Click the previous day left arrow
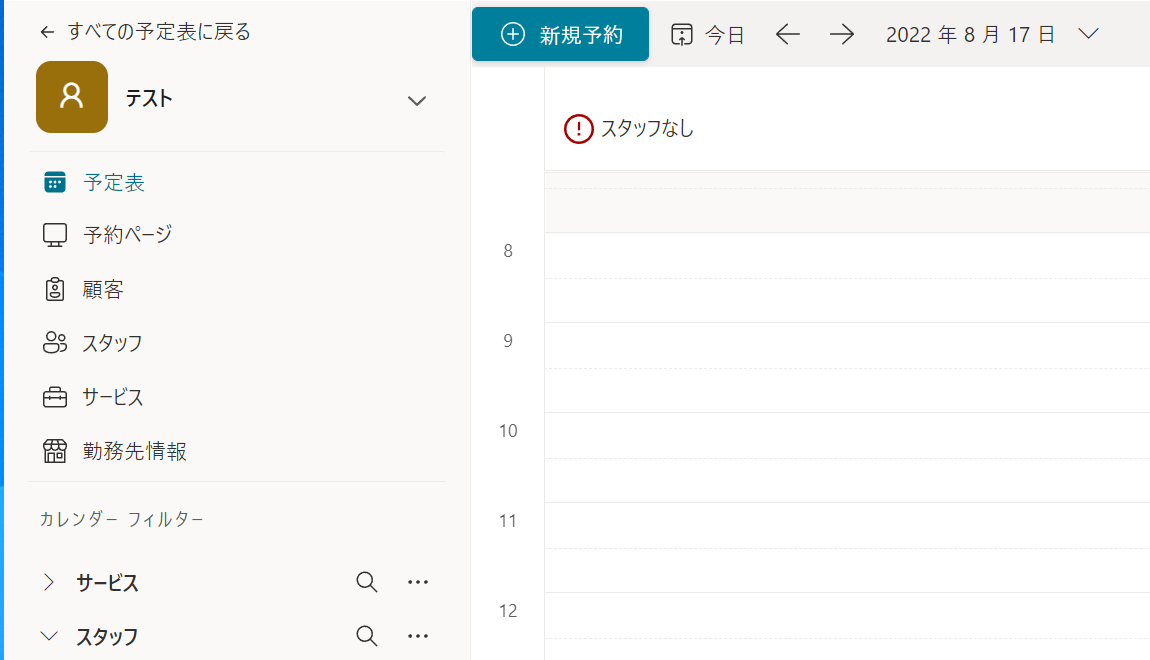The height and width of the screenshot is (660, 1150). coord(788,34)
